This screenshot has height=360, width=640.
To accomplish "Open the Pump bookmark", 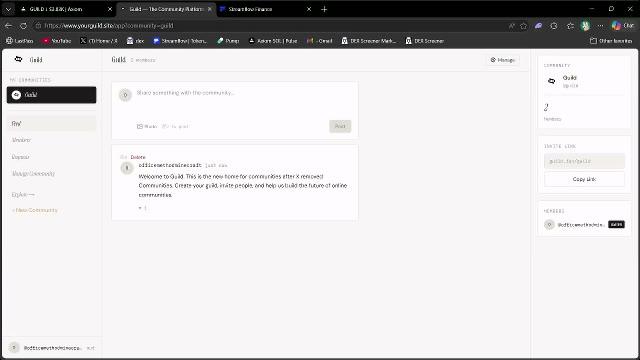I will [228, 41].
